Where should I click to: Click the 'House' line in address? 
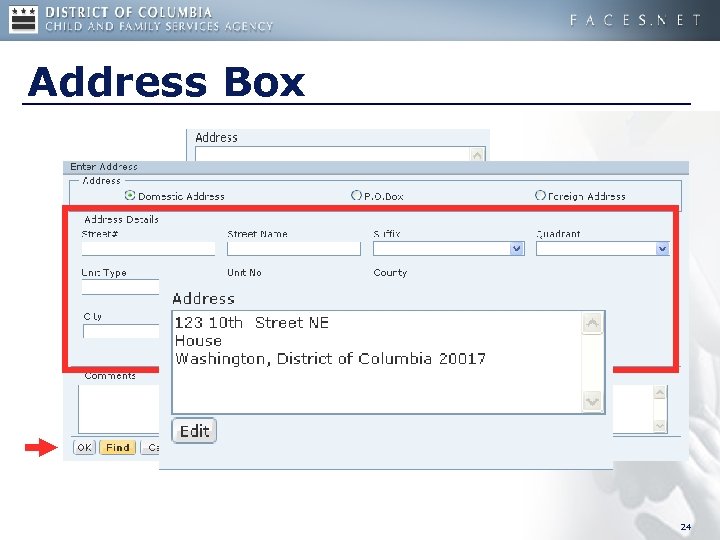[x=198, y=341]
